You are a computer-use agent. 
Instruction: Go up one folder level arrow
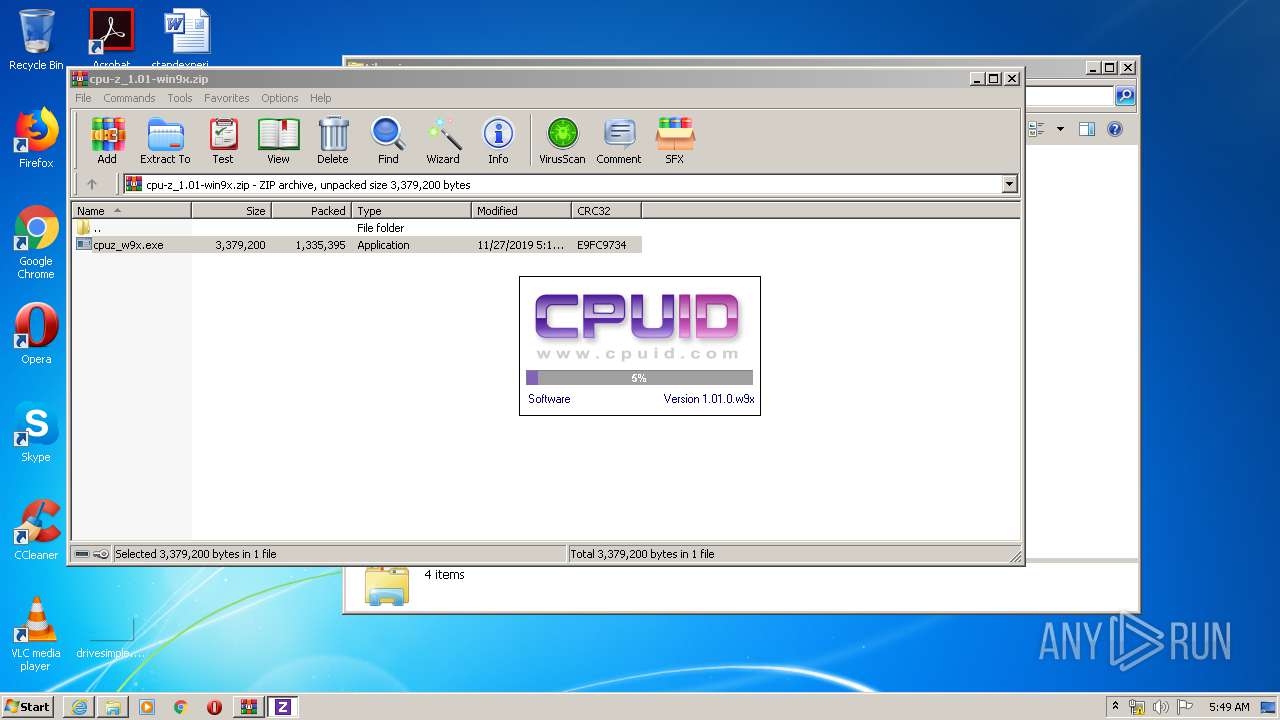92,184
